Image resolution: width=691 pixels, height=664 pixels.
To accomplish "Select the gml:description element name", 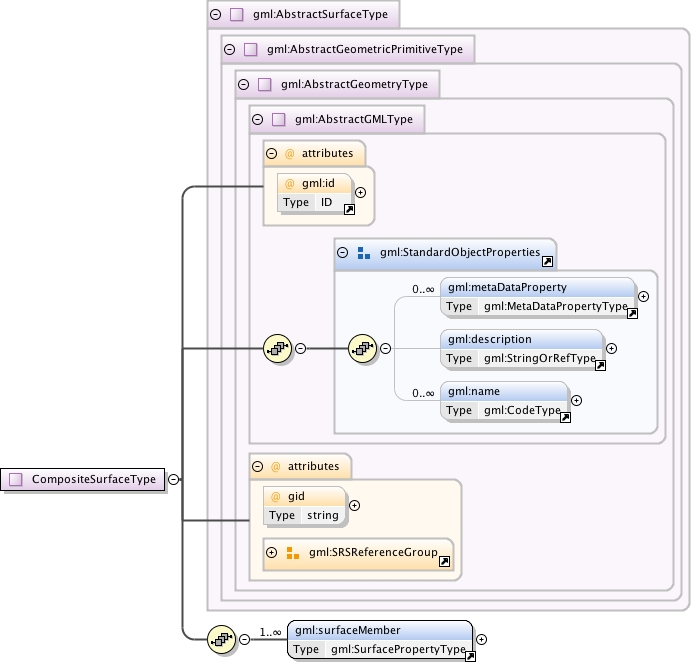I will pyautogui.click(x=490, y=339).
